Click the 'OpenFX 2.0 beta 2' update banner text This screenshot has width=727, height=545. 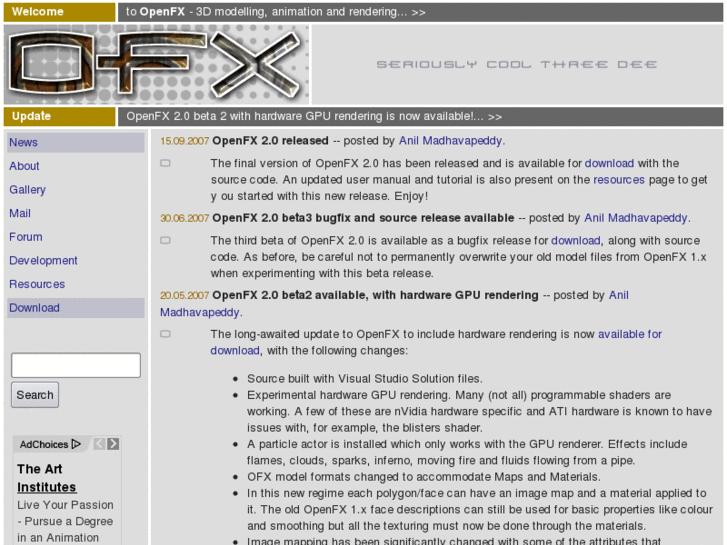[x=314, y=116]
